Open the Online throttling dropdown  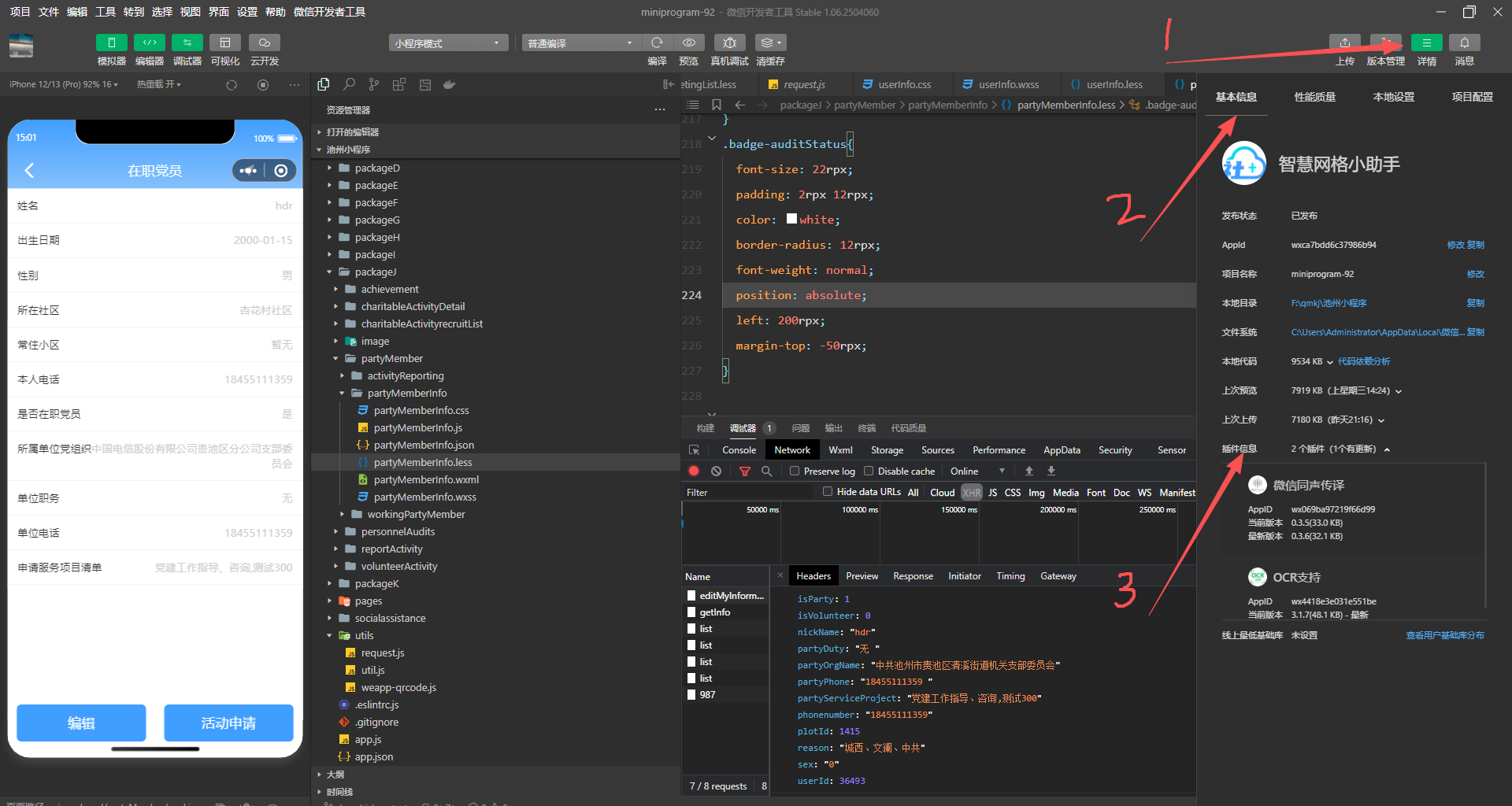coord(977,471)
